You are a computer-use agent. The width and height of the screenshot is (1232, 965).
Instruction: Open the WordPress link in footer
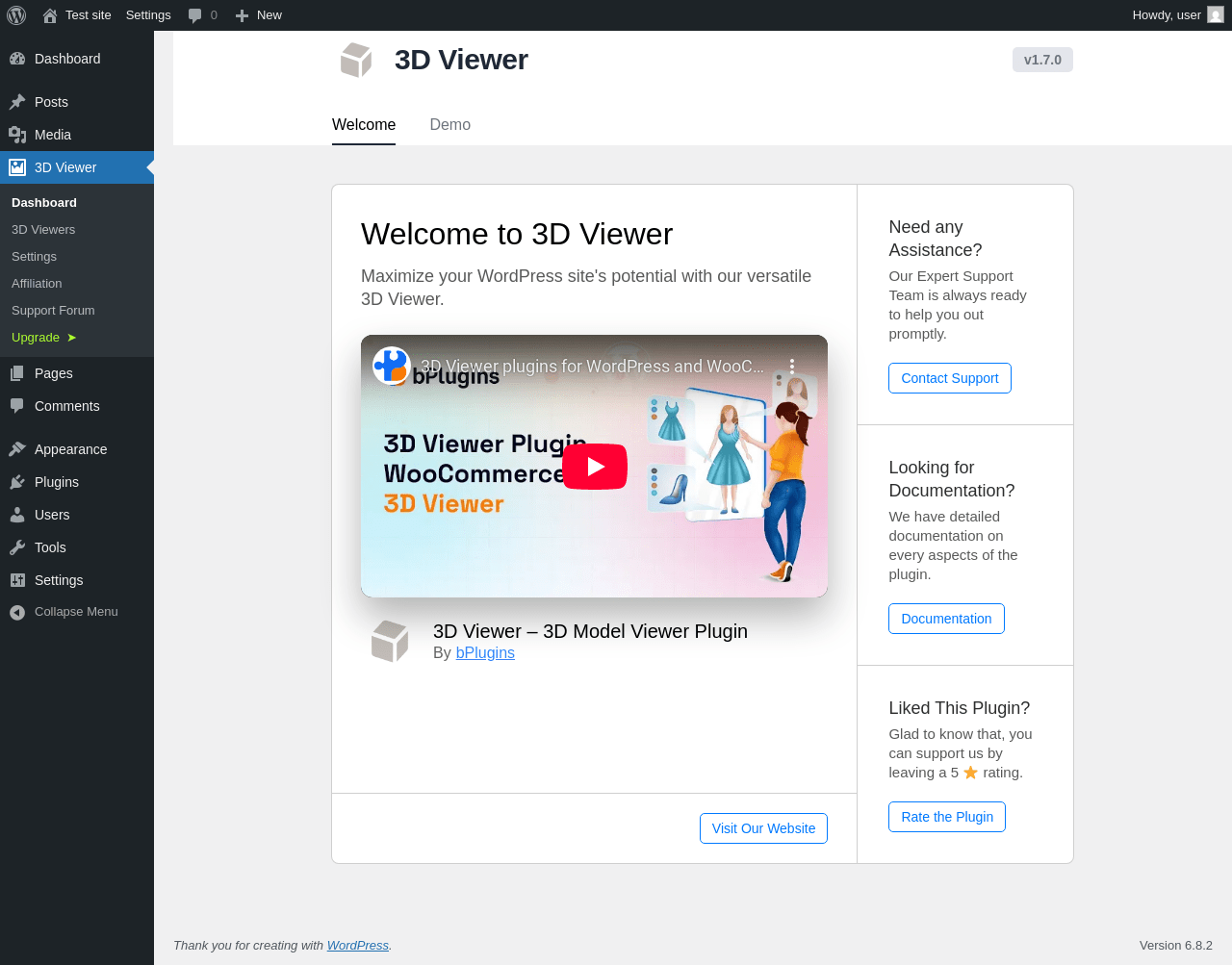(358, 946)
